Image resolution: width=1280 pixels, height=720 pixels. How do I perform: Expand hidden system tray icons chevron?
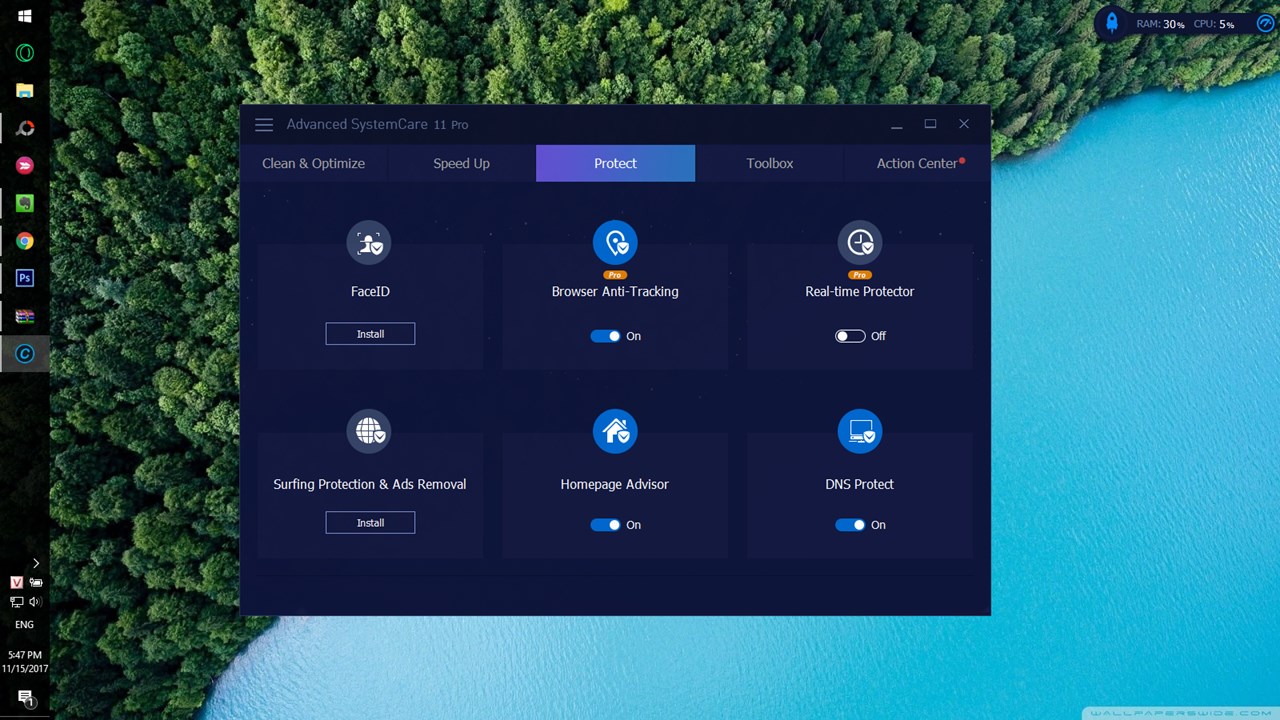click(x=36, y=563)
